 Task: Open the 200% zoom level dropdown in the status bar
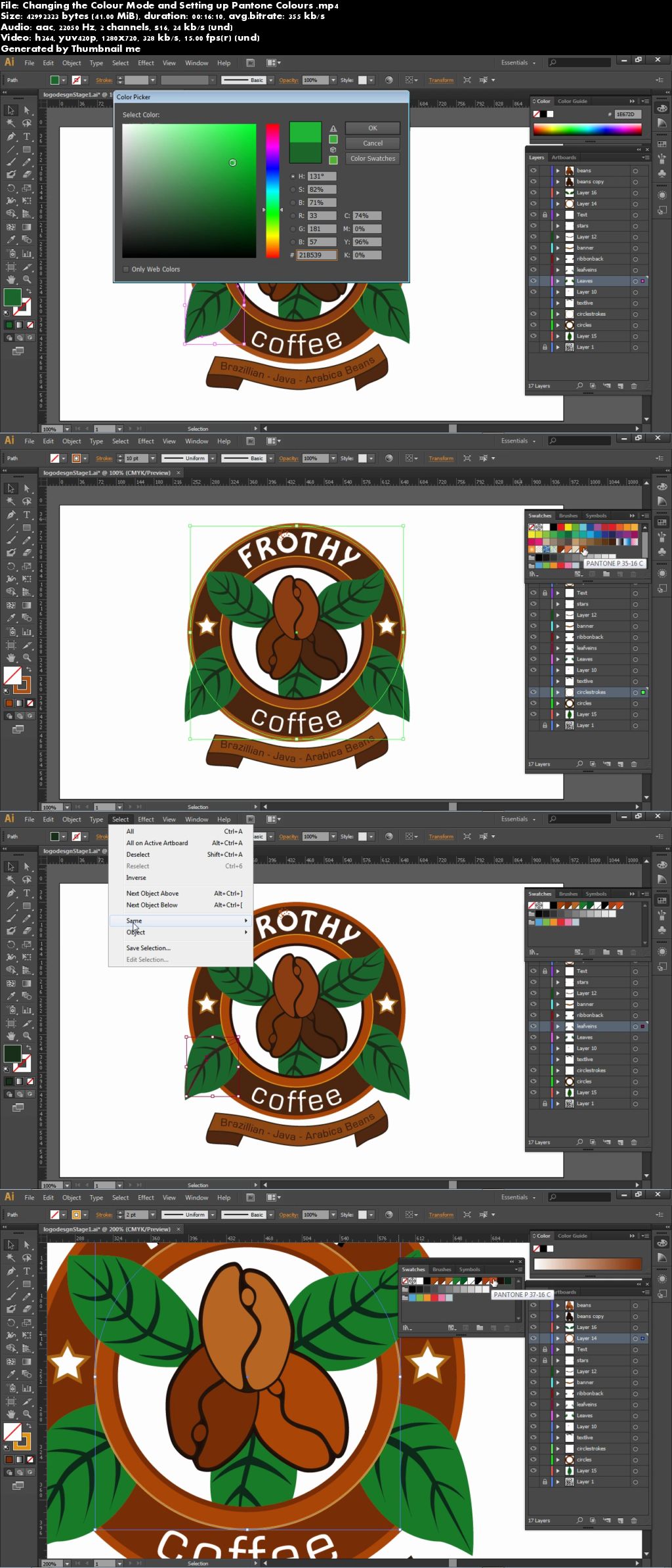coord(67,1563)
